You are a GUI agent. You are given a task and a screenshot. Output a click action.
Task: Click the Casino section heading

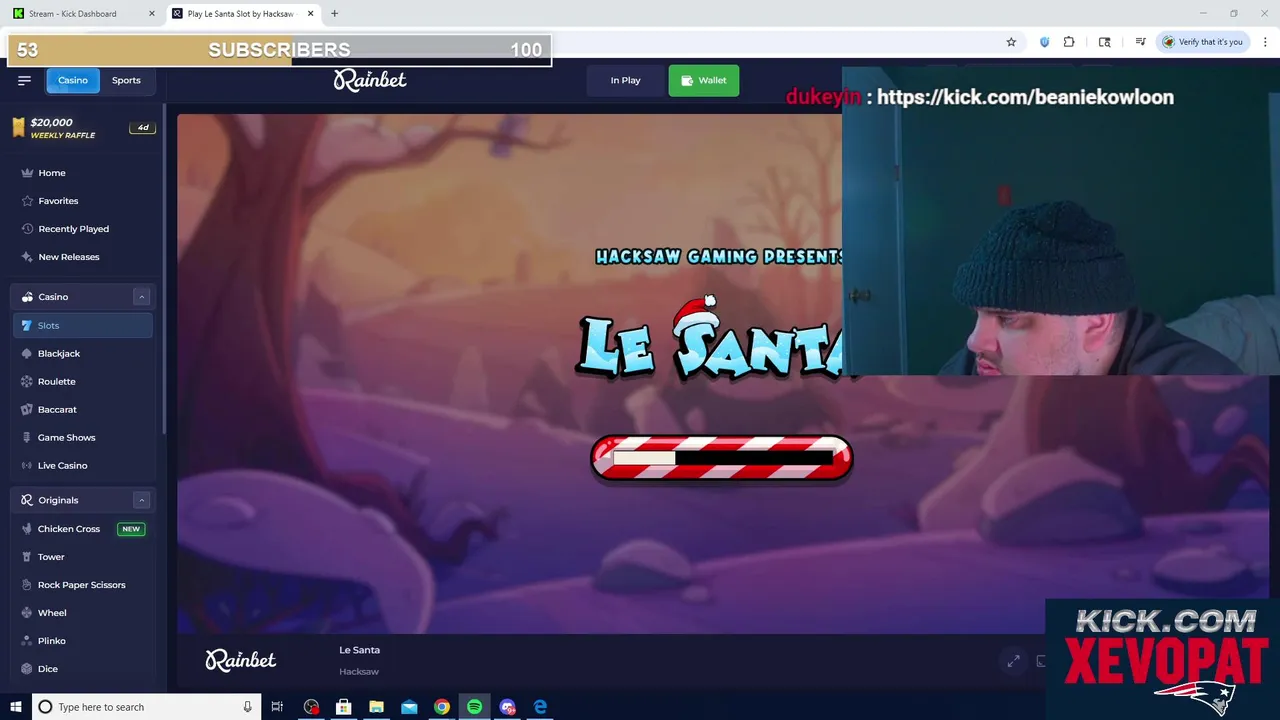coord(53,297)
